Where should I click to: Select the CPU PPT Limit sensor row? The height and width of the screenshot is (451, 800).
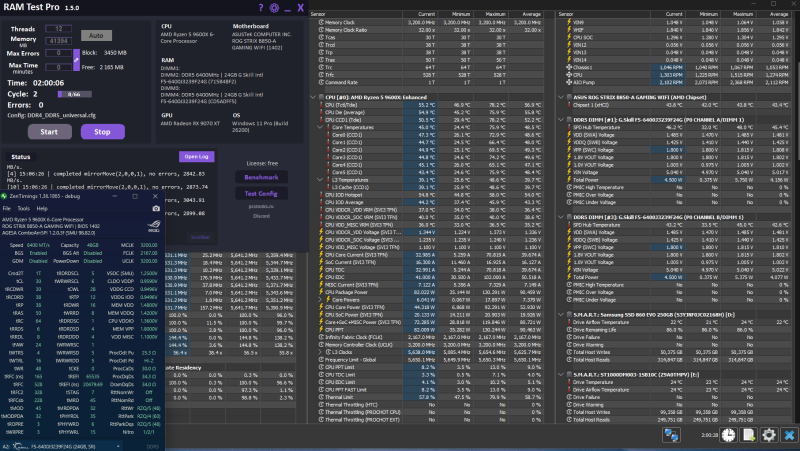coord(430,367)
